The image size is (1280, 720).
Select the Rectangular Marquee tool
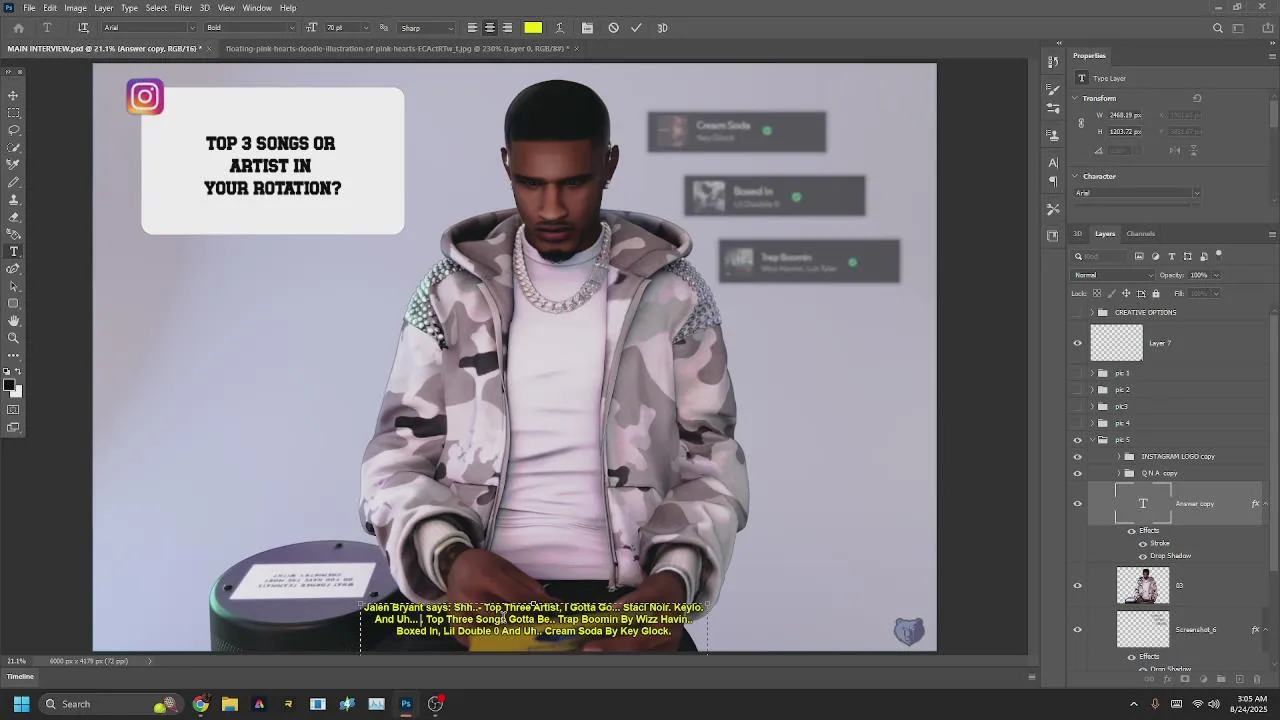point(13,113)
